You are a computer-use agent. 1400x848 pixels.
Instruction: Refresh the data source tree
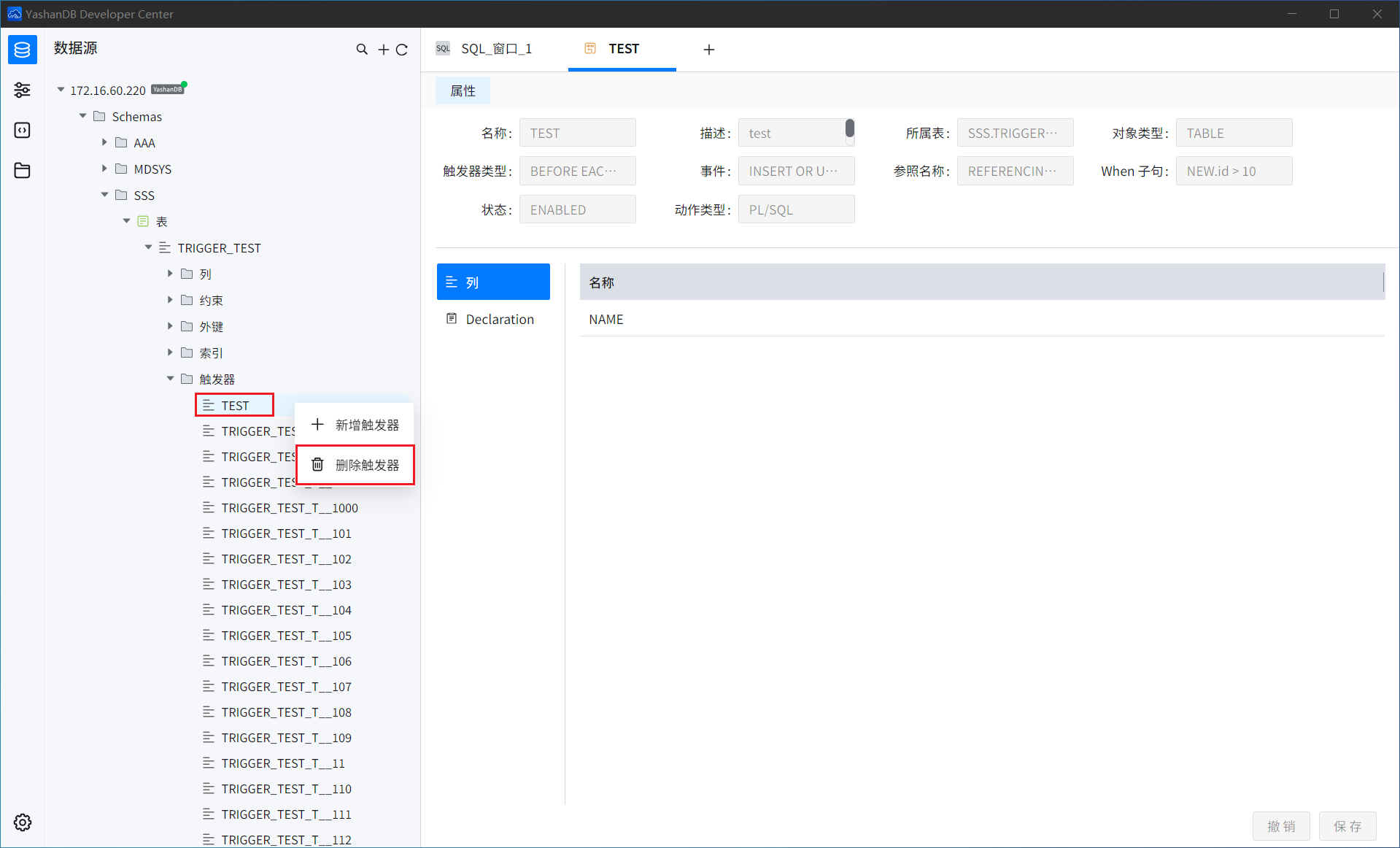(402, 50)
